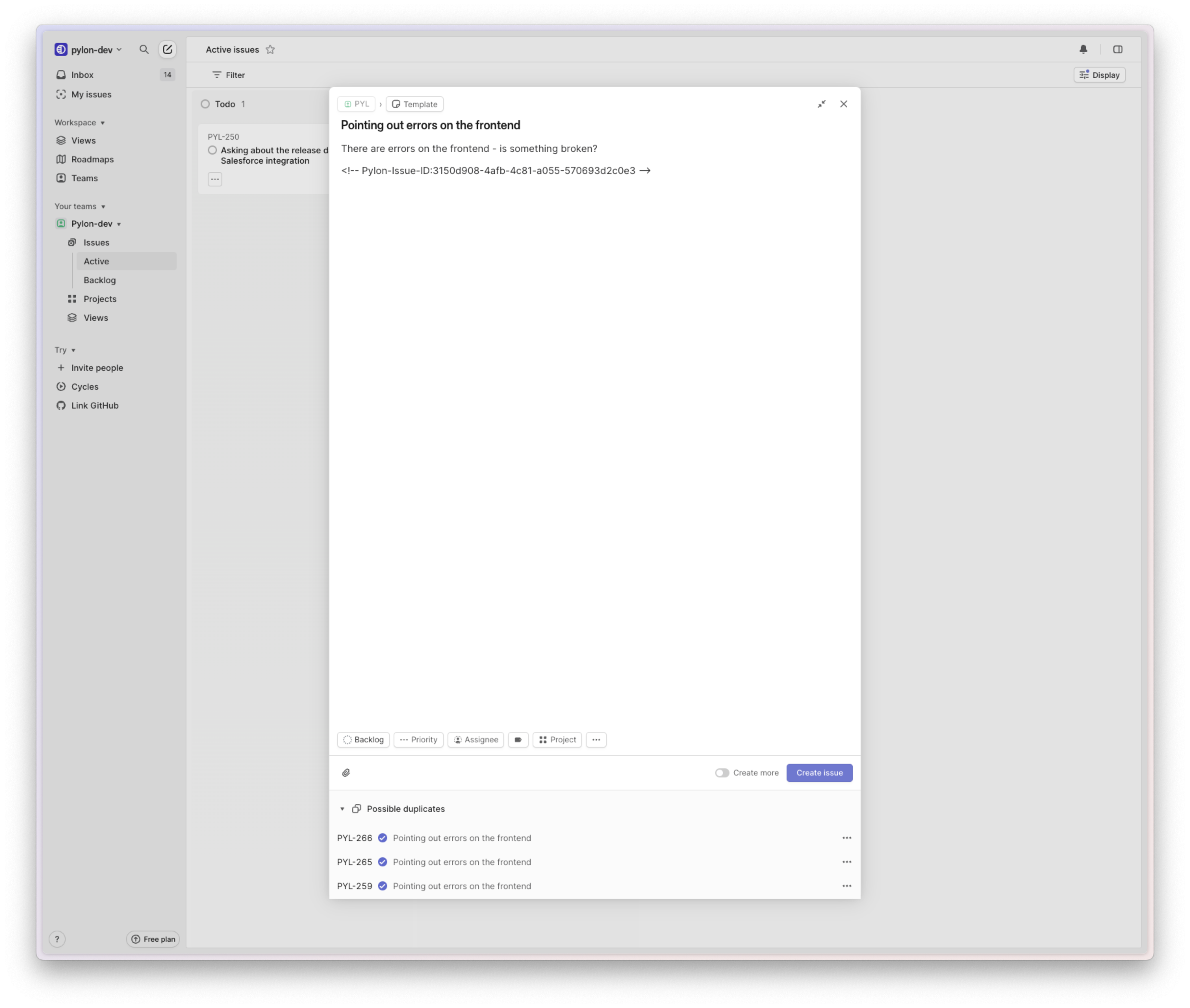This screenshot has width=1190, height=1008.
Task: Click the status circle on PYL-250
Action: pos(212,150)
